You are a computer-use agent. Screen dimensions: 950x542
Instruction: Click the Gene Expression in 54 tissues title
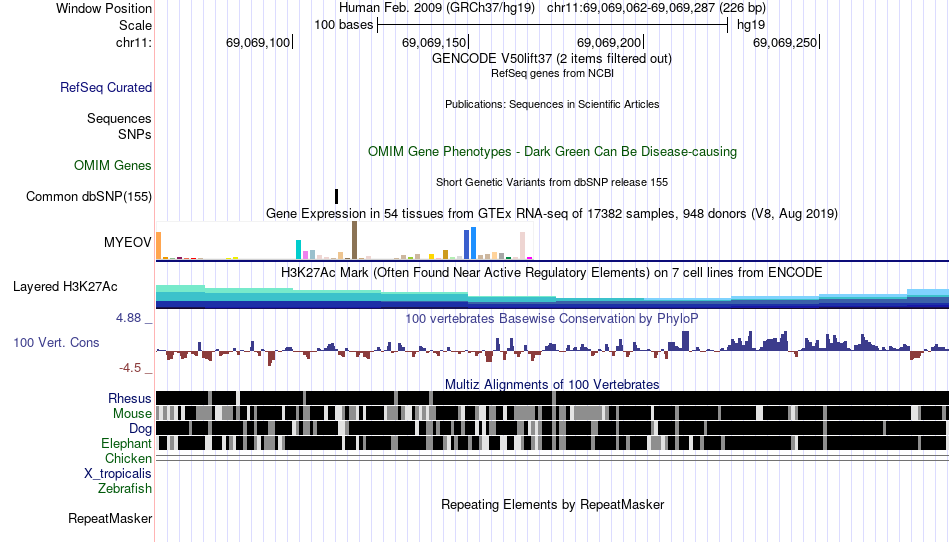[x=552, y=213]
